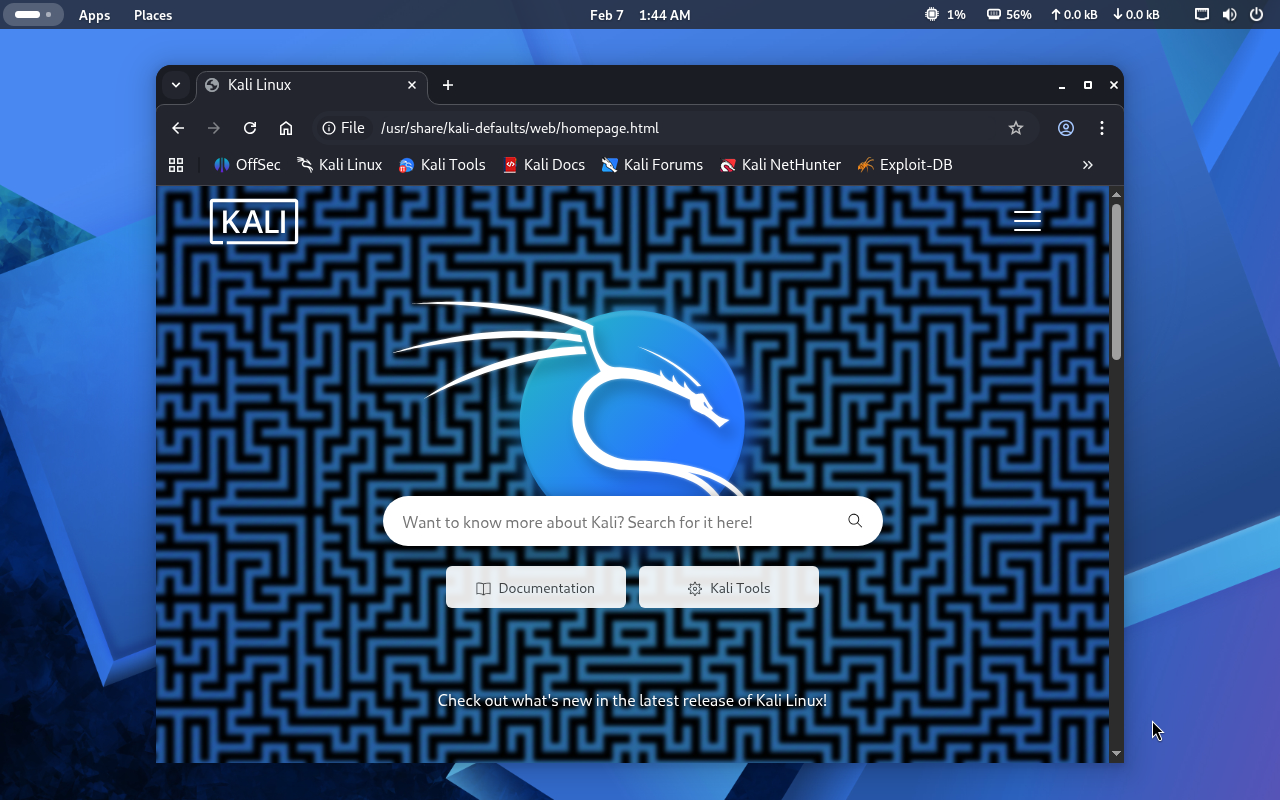
Task: Select the Kali Linux browser tab
Action: pyautogui.click(x=300, y=86)
